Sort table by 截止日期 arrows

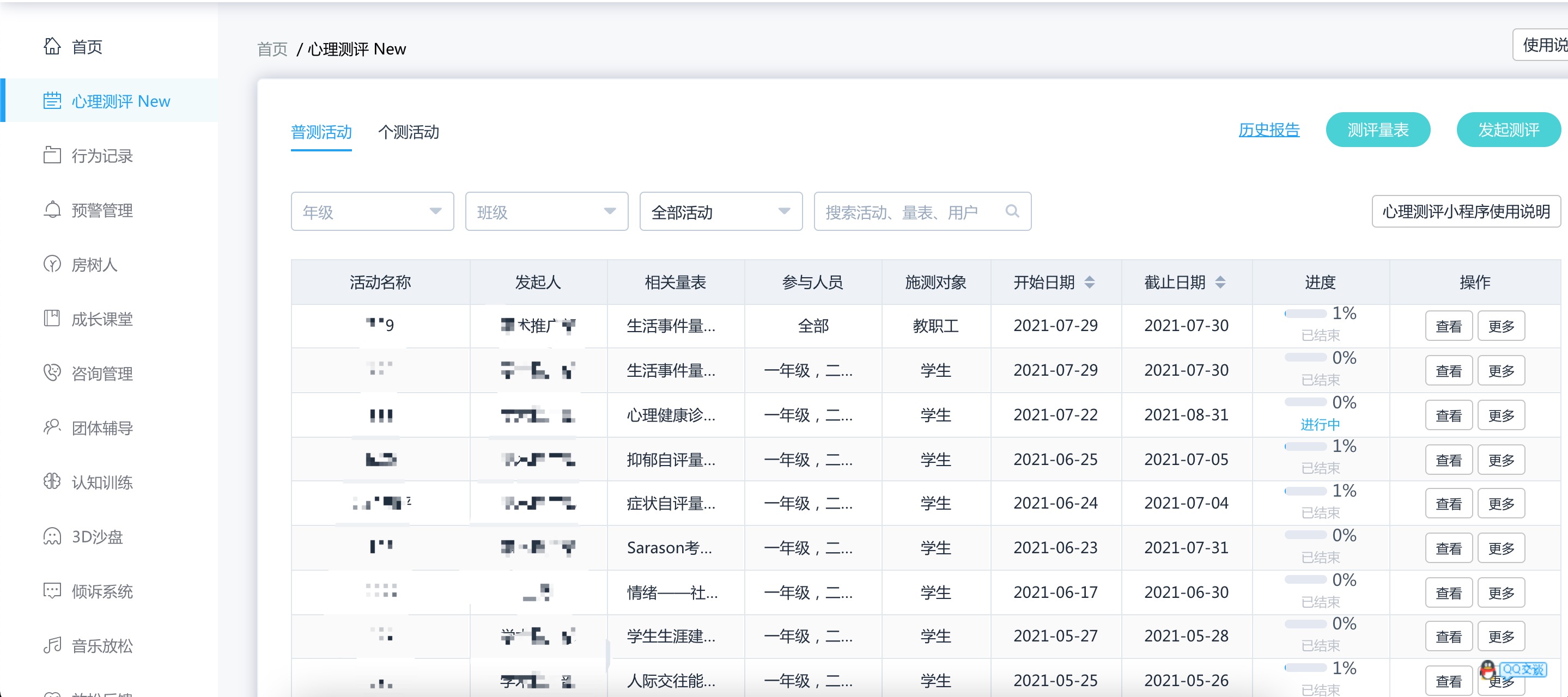point(1220,282)
